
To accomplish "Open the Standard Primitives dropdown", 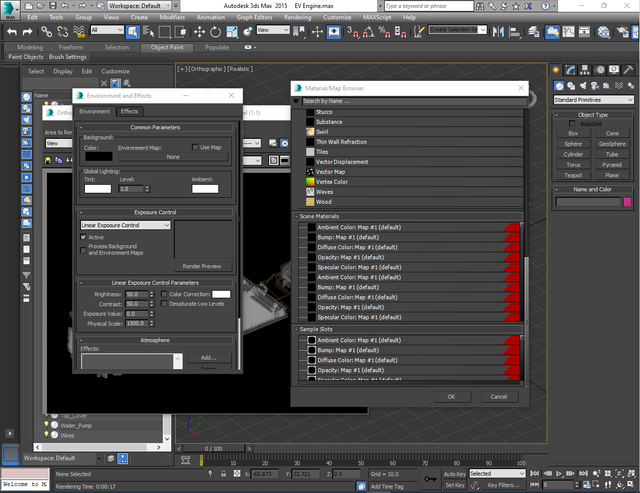I will [593, 100].
